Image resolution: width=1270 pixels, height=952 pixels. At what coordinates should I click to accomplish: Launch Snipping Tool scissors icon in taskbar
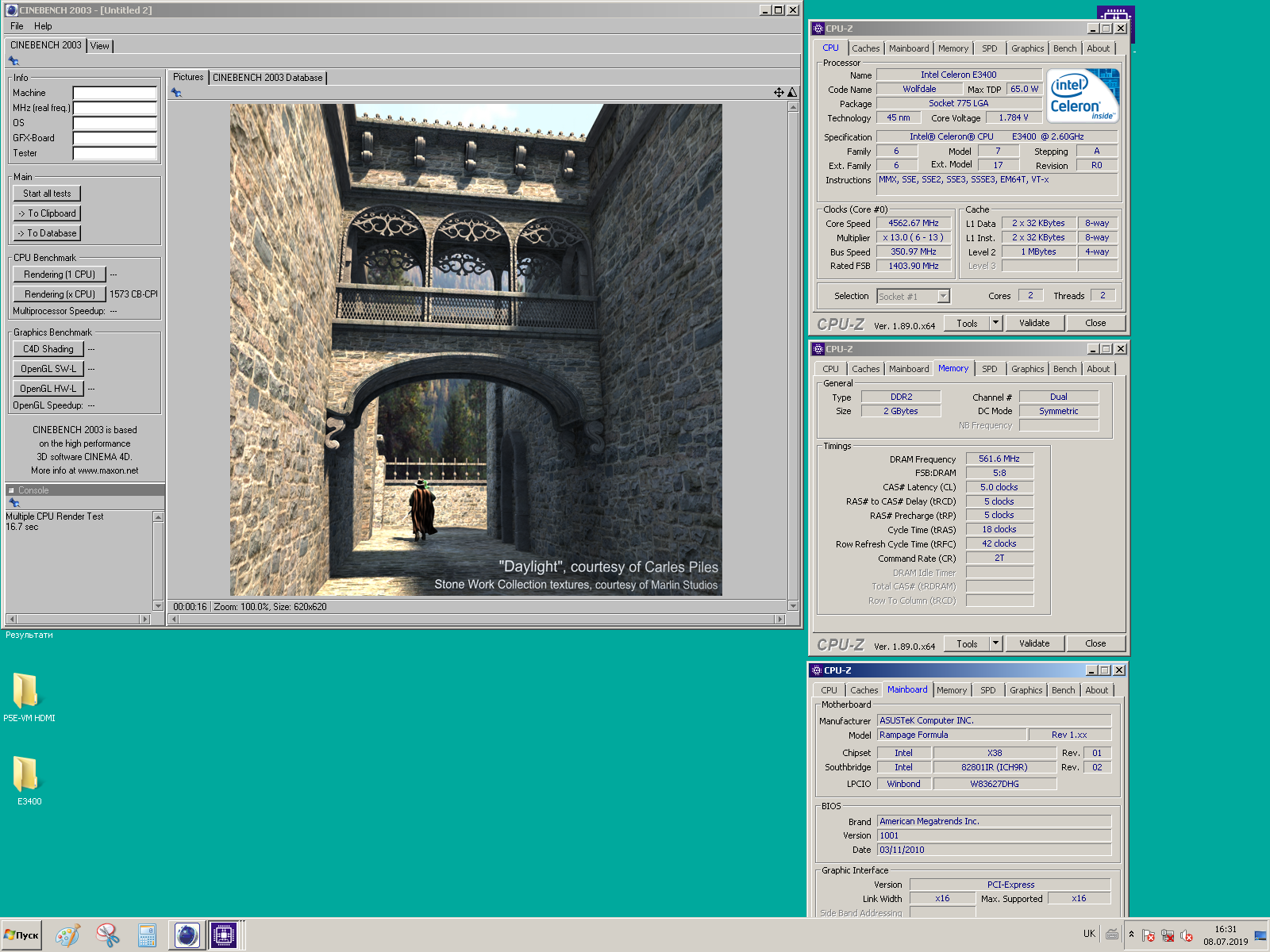click(x=107, y=935)
